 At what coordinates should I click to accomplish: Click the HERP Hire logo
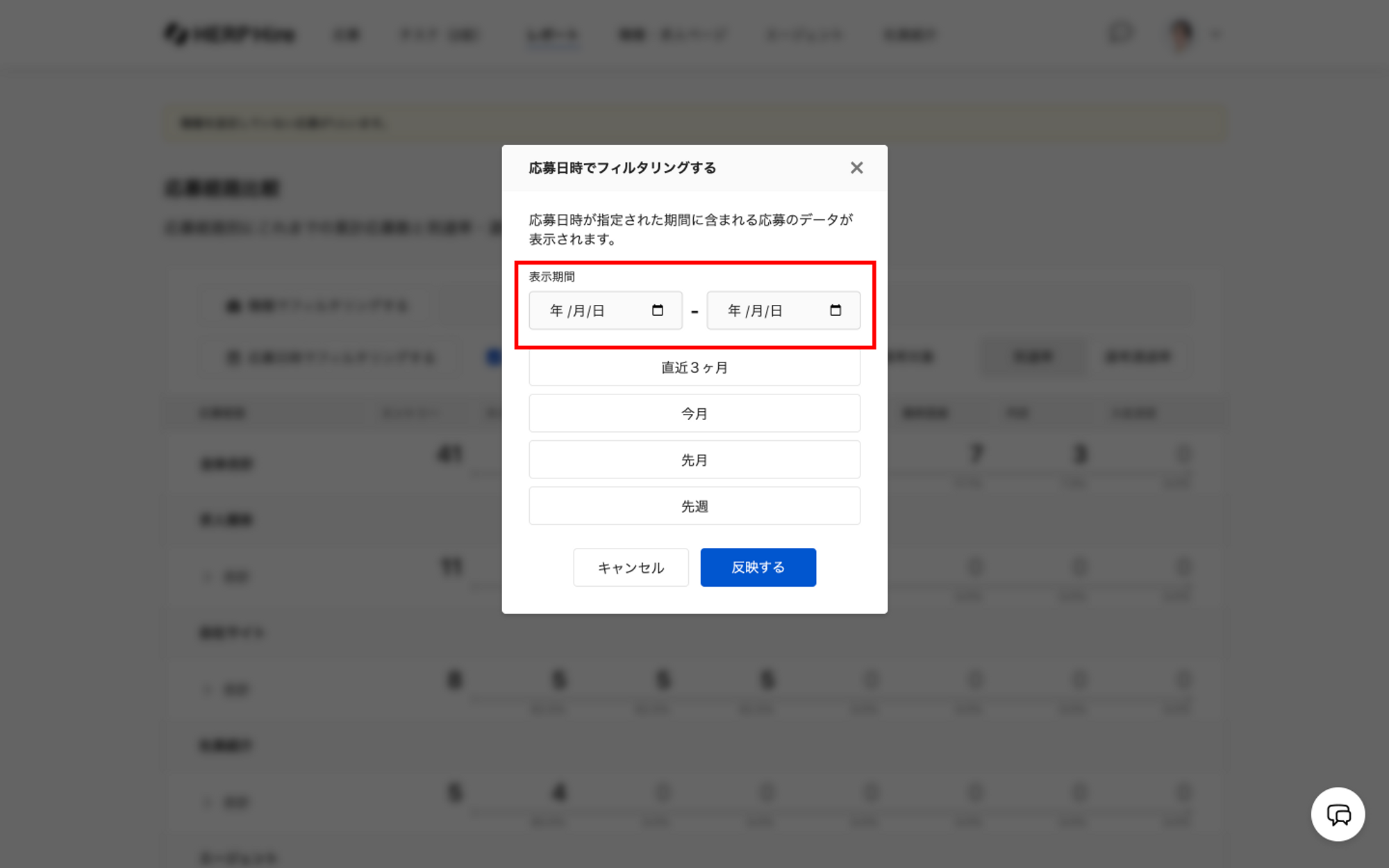(230, 34)
